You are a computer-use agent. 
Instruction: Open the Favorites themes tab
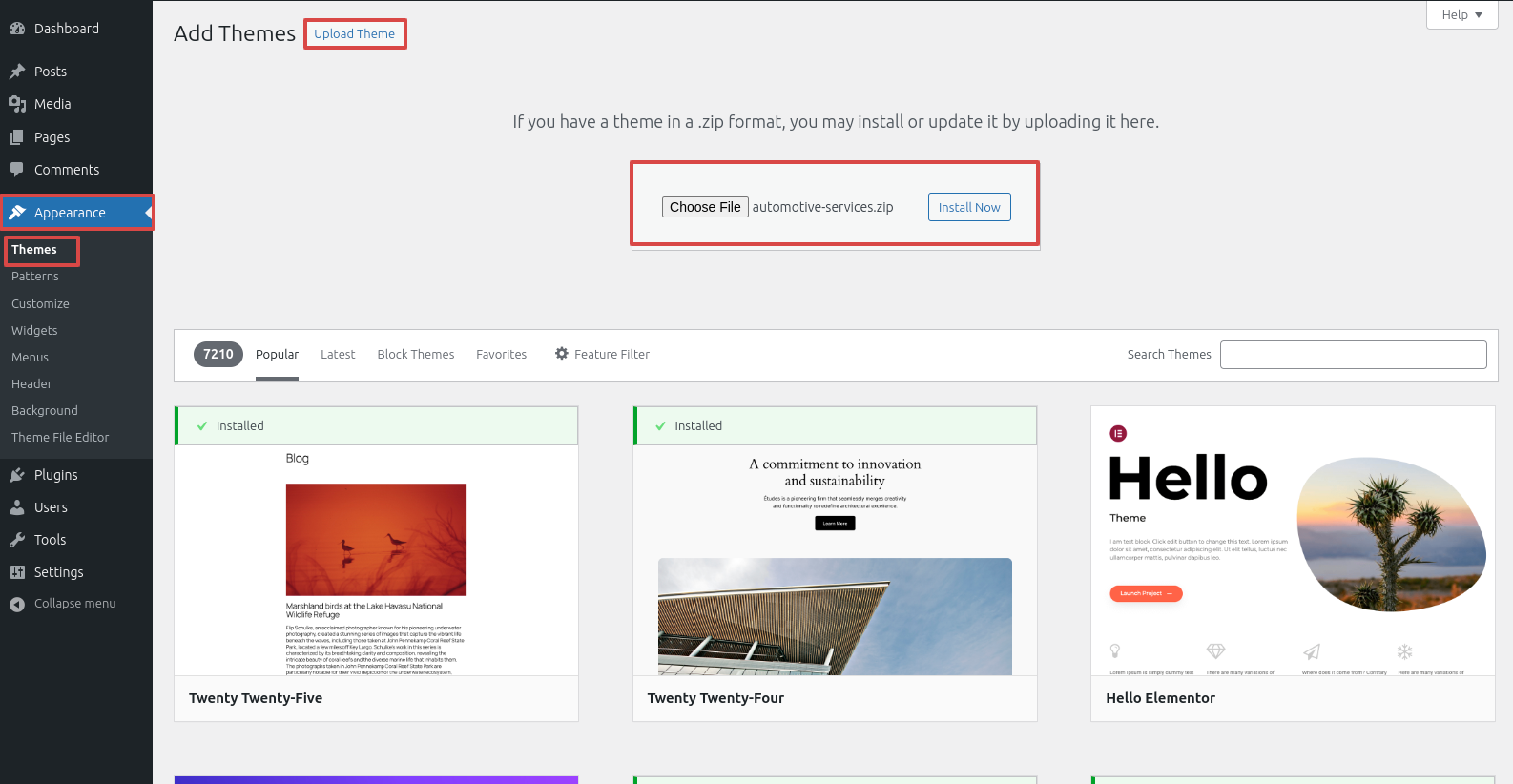[501, 355]
